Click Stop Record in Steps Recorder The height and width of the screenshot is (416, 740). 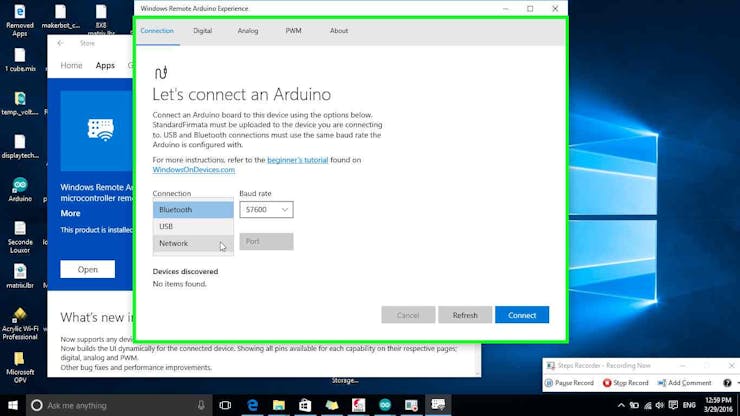626,383
